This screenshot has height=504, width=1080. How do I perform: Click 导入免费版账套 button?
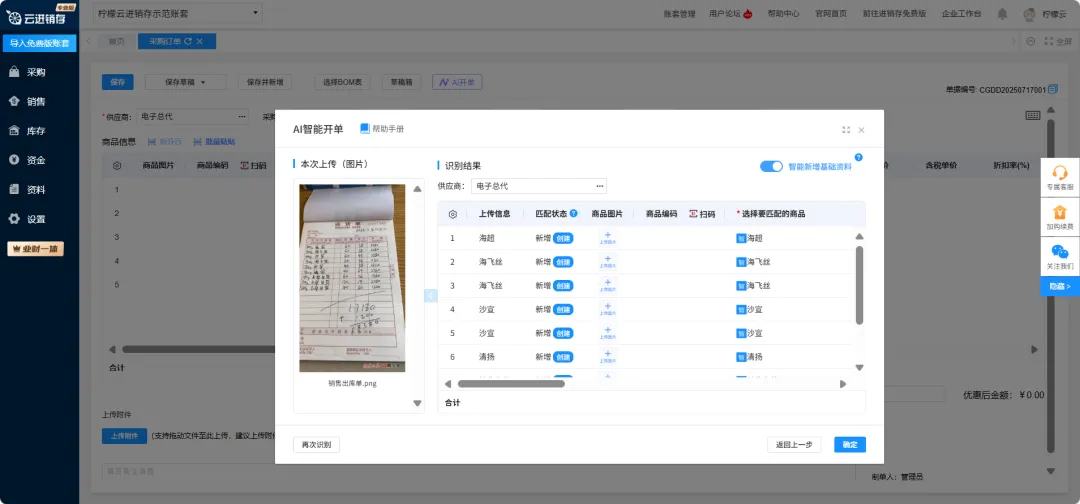39,43
